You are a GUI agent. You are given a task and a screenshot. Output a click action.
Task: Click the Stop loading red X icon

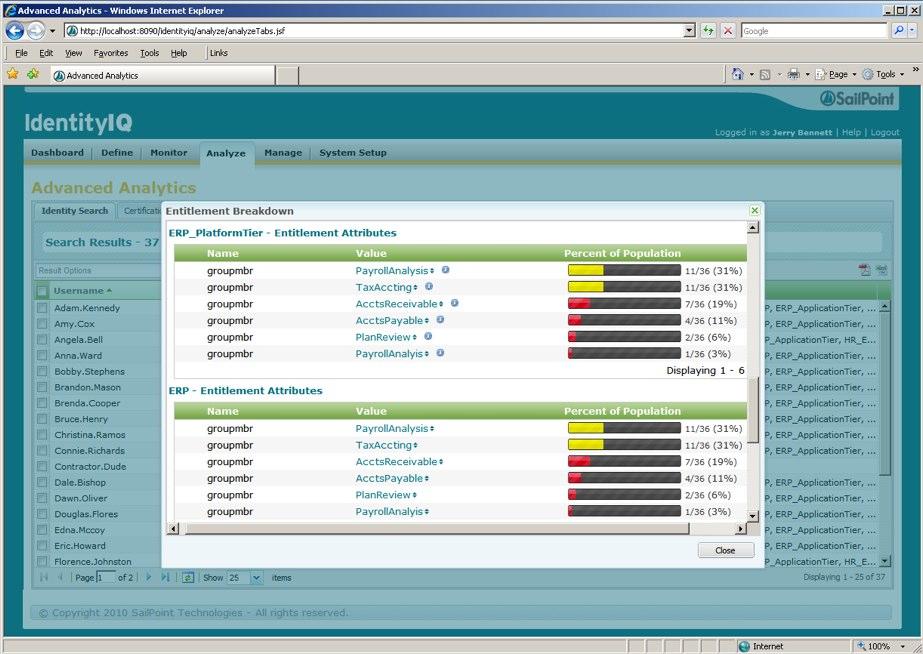(x=728, y=31)
